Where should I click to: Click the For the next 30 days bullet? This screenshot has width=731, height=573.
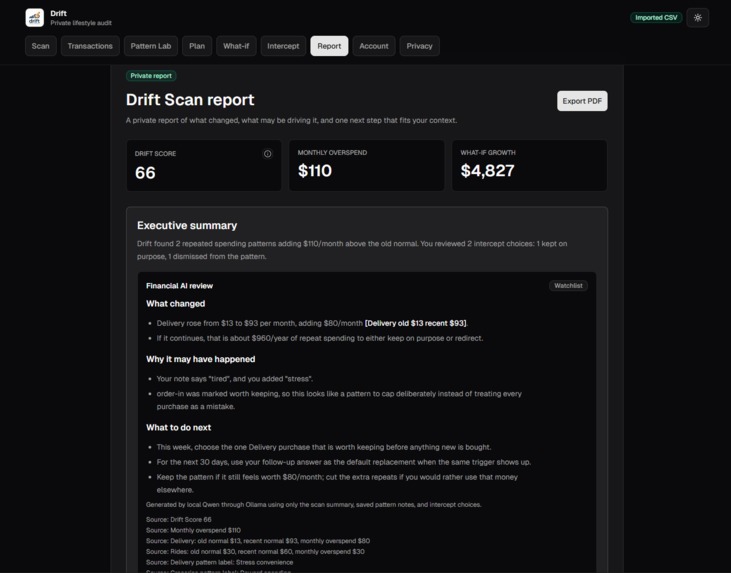tap(344, 462)
